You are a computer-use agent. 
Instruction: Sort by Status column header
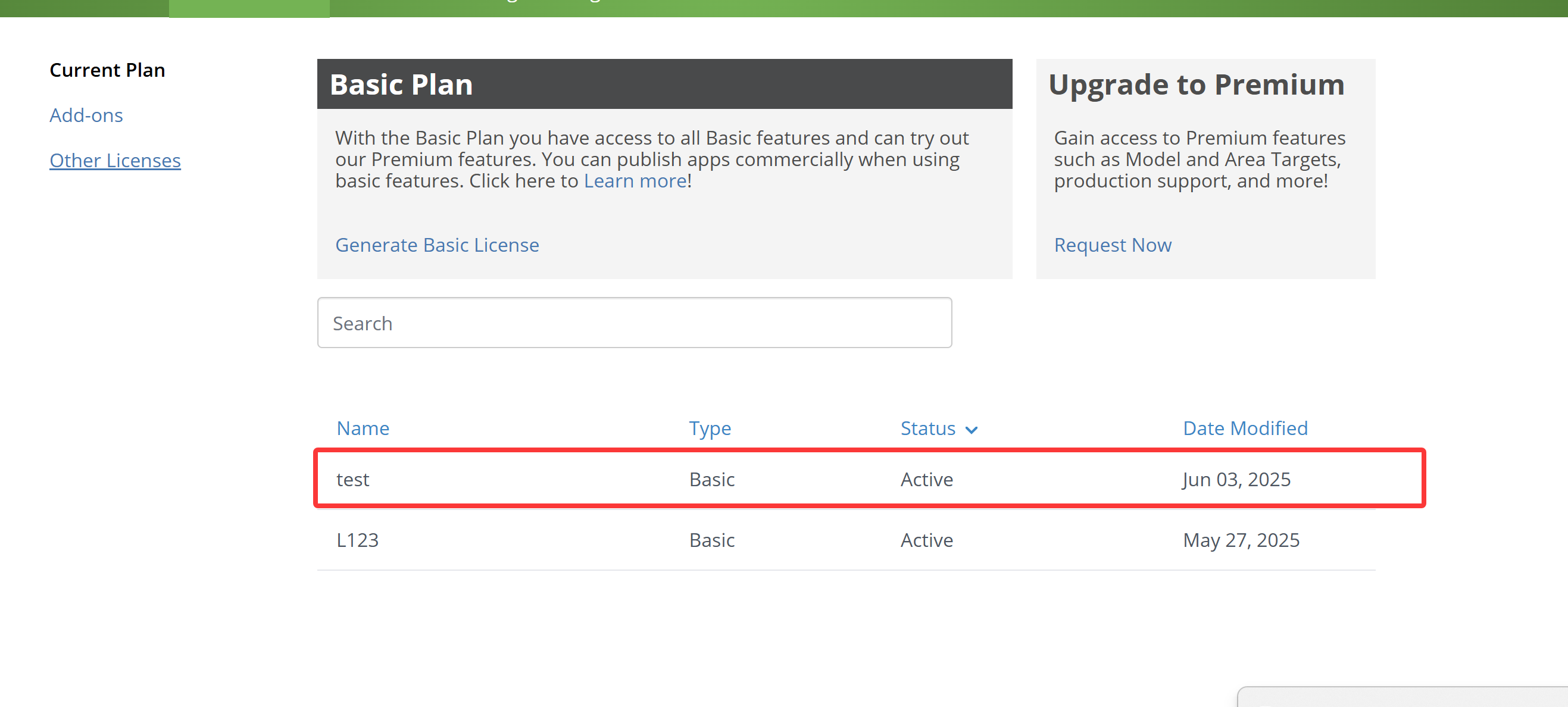point(927,428)
